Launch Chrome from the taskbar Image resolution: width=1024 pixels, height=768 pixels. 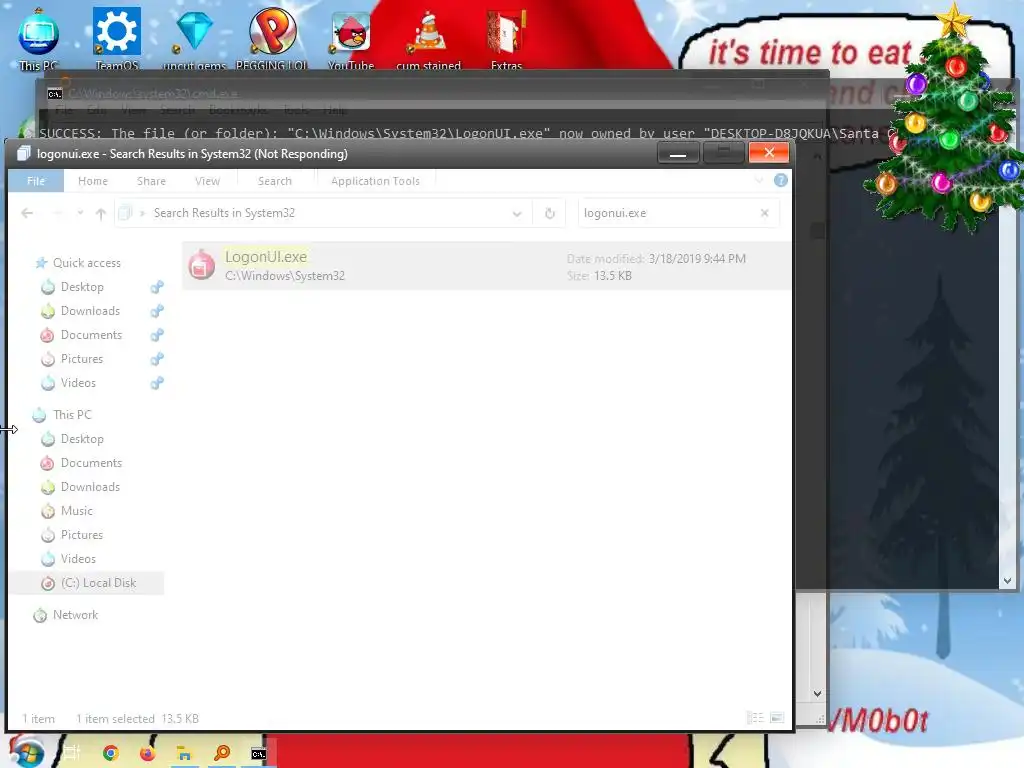[110, 753]
